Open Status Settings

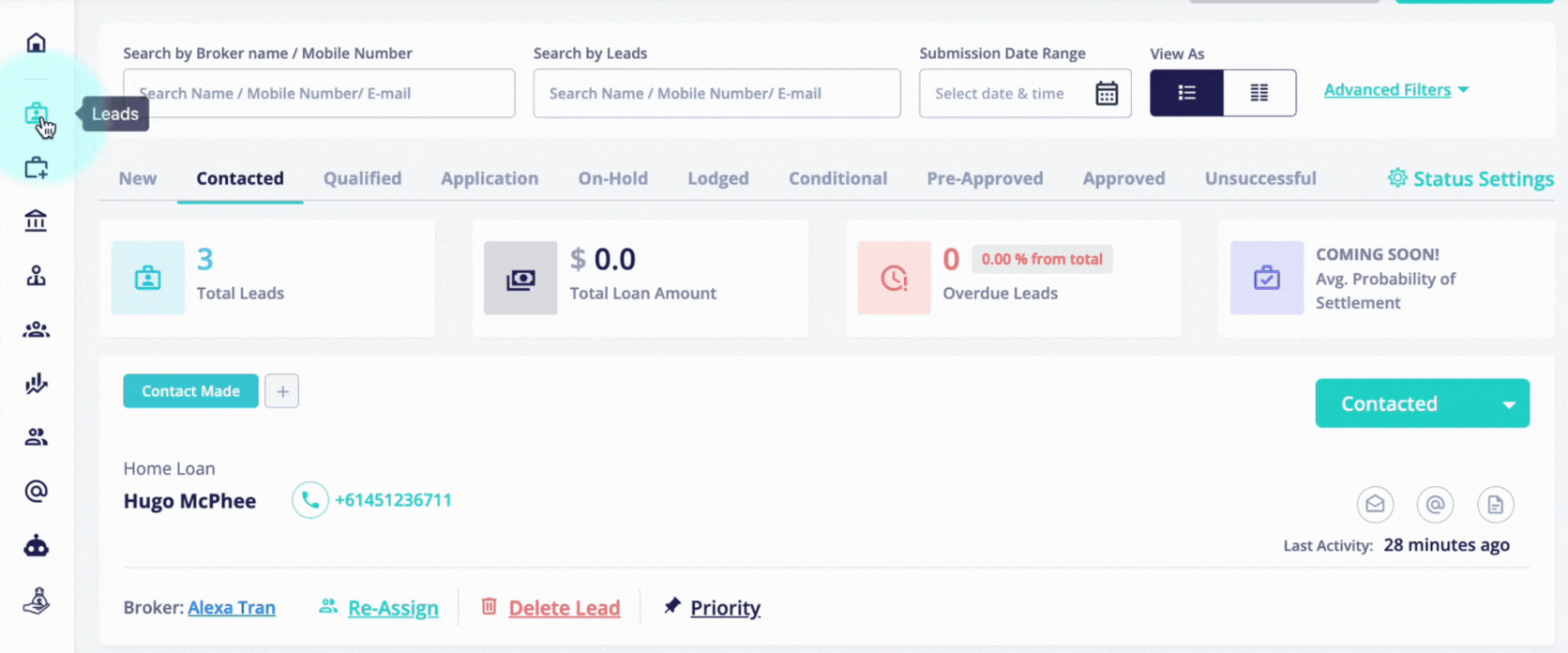pyautogui.click(x=1470, y=178)
